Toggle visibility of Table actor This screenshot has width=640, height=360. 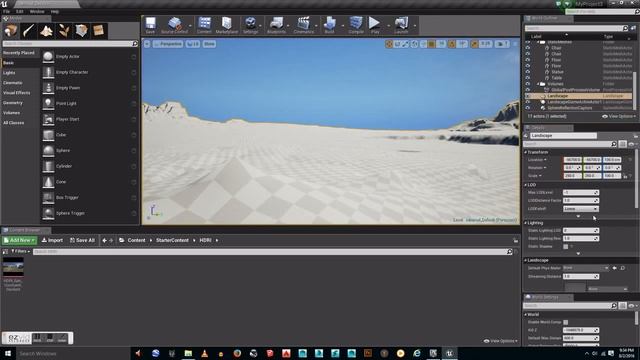pos(527,78)
